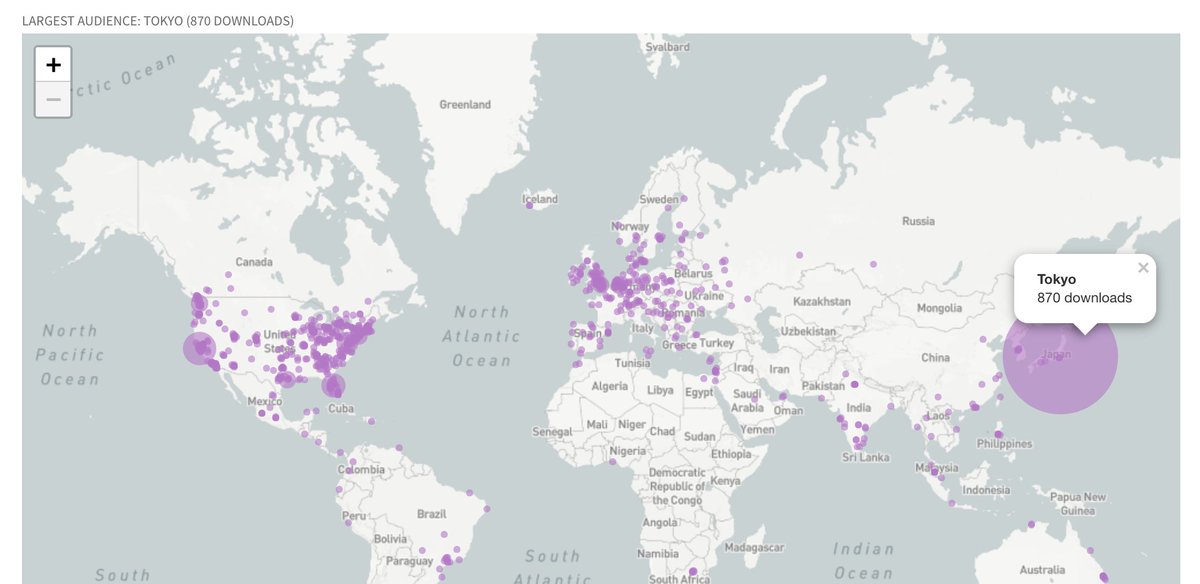Image resolution: width=1200 pixels, height=584 pixels.
Task: Select the Brazil country label
Action: tap(431, 514)
